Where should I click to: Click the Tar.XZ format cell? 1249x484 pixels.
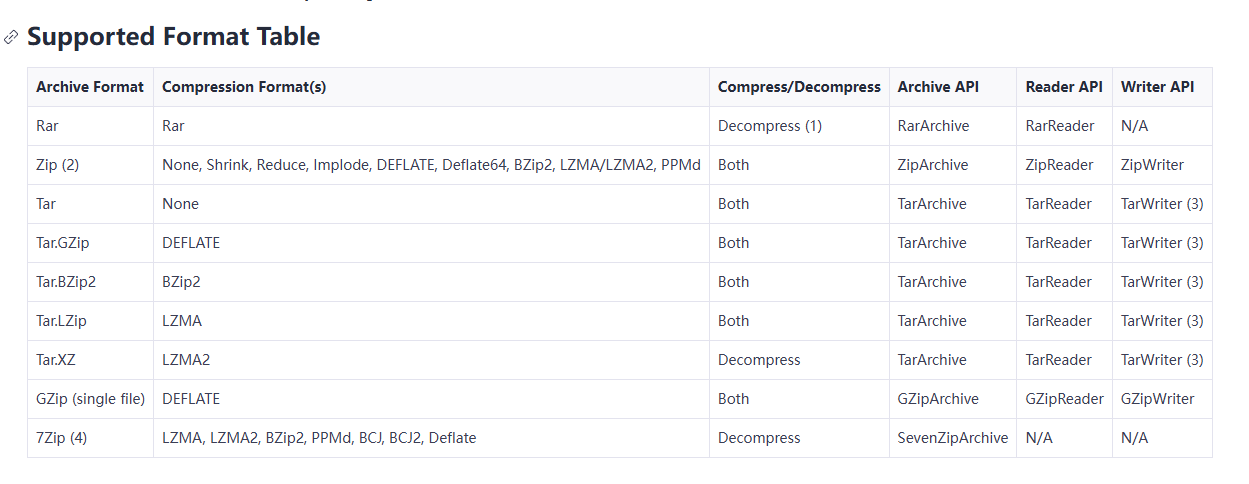[x=56, y=360]
